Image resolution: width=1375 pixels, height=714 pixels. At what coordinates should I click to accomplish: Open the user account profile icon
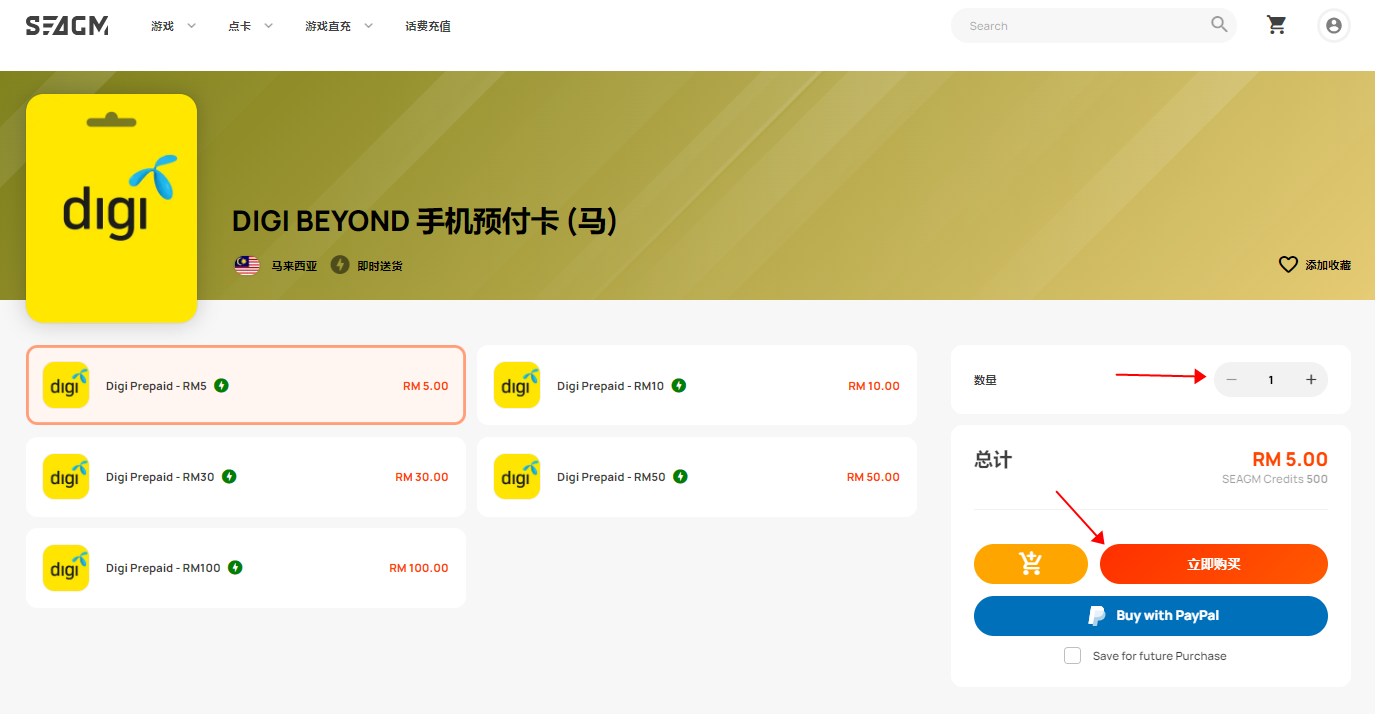coord(1334,26)
